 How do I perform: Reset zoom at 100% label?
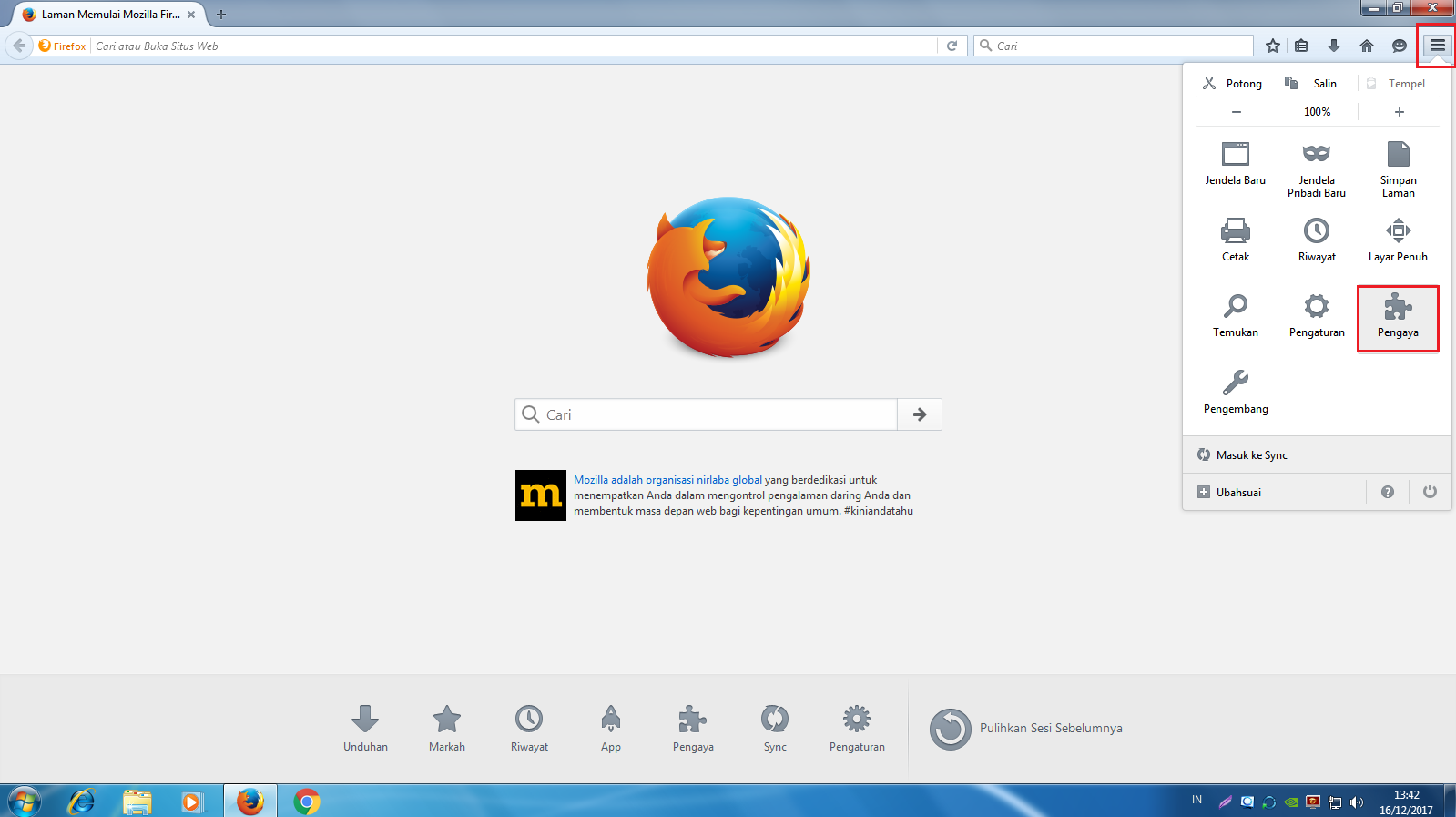click(1318, 112)
